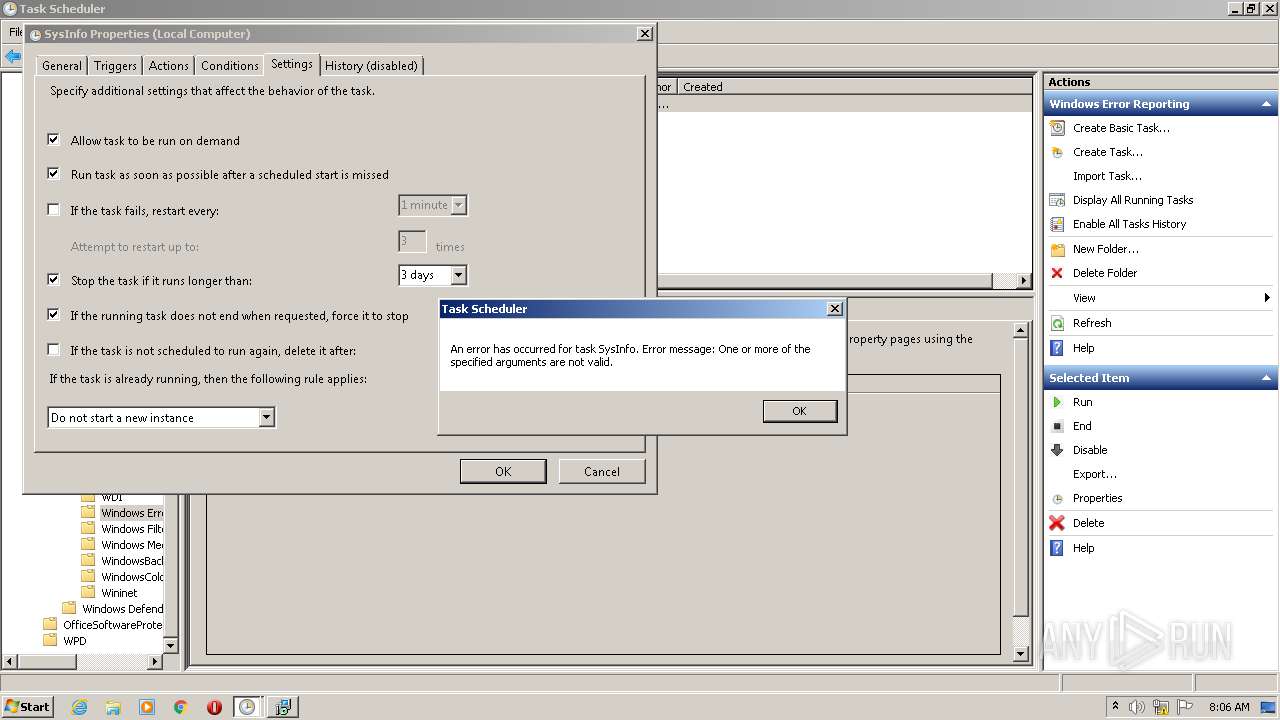
Task: Click the End task icon
Action: pyautogui.click(x=1057, y=426)
